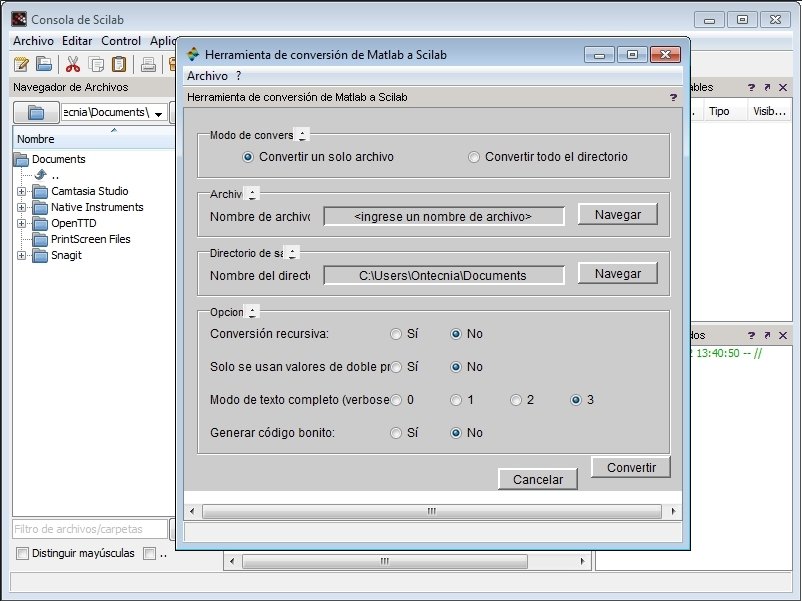Click the parent directory '..' arrow icon
This screenshot has width=802, height=601.
point(41,175)
